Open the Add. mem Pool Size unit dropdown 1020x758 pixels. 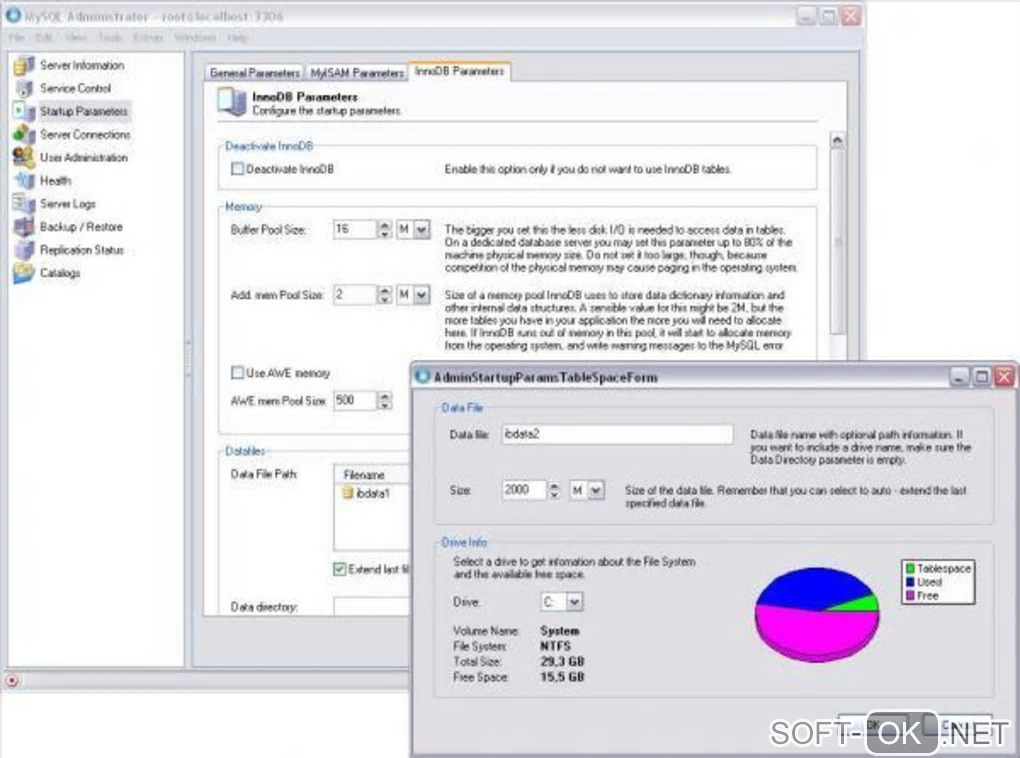[x=422, y=295]
